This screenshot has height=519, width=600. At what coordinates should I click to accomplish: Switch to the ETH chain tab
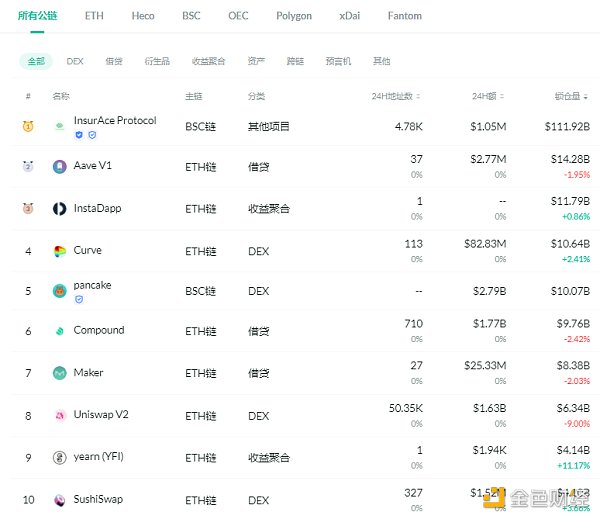click(x=94, y=16)
